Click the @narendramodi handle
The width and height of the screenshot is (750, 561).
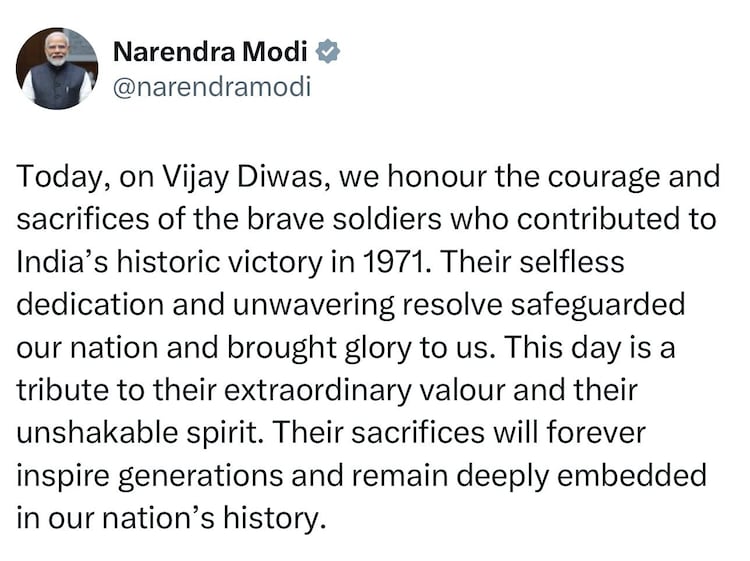tap(212, 87)
